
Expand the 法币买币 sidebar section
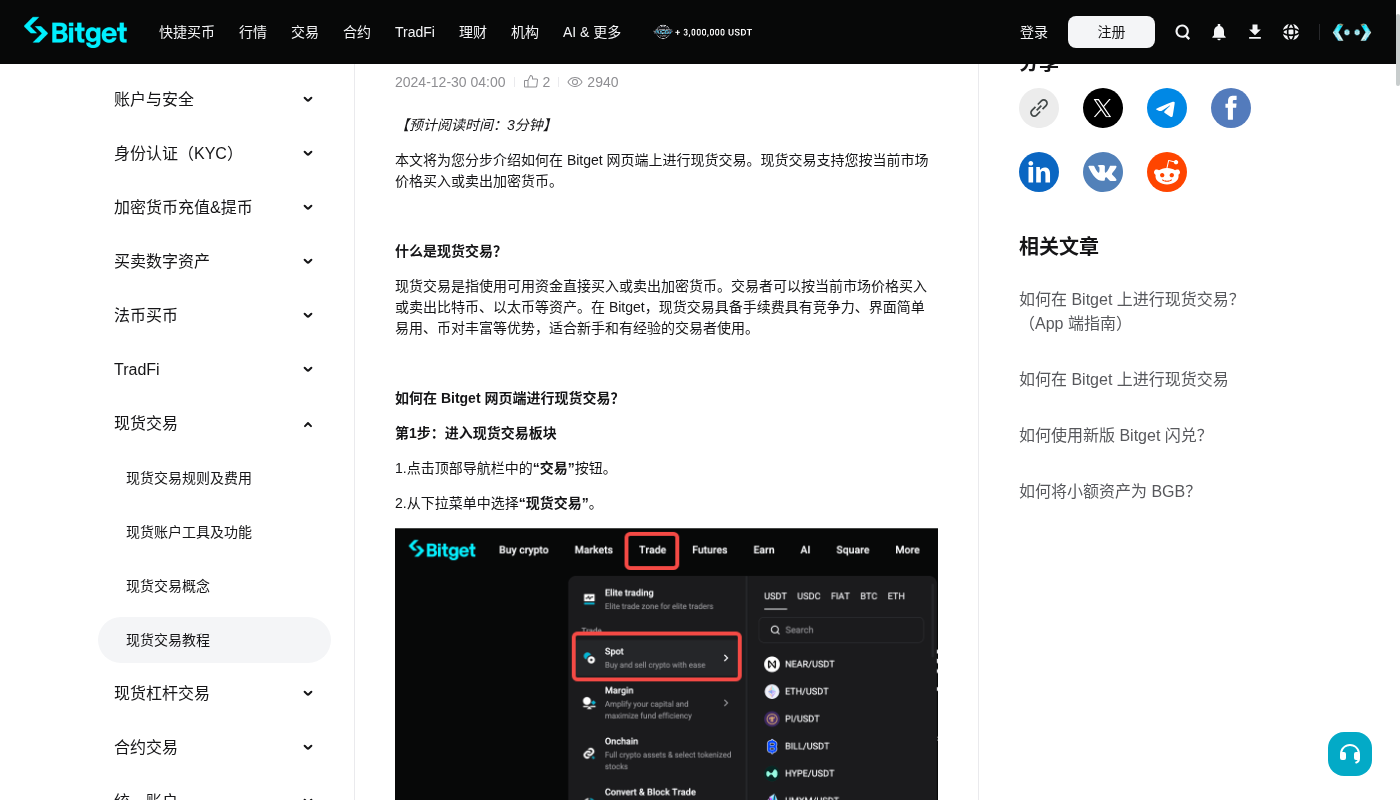pyautogui.click(x=214, y=315)
